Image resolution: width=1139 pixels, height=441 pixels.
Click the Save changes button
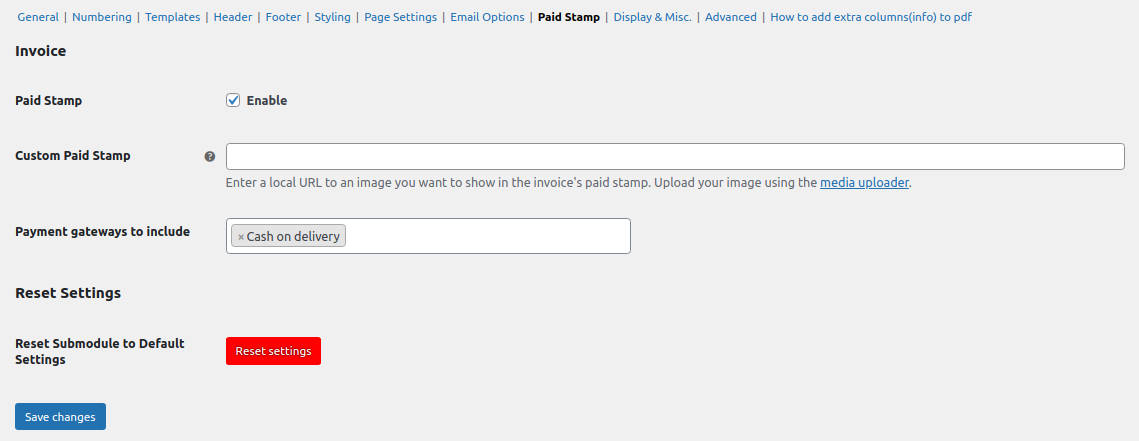(x=60, y=416)
